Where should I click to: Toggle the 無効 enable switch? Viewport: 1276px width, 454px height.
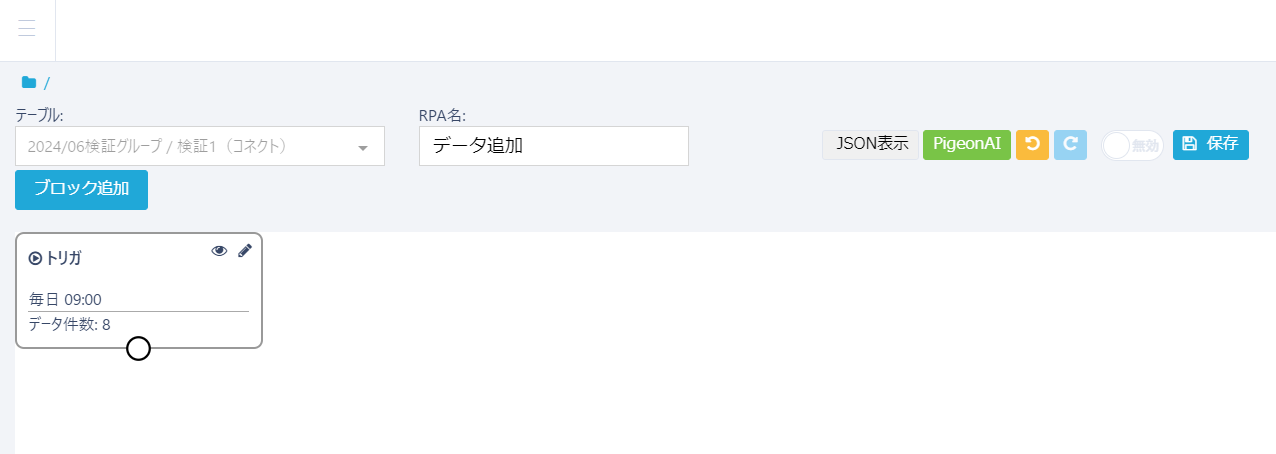[x=1131, y=145]
